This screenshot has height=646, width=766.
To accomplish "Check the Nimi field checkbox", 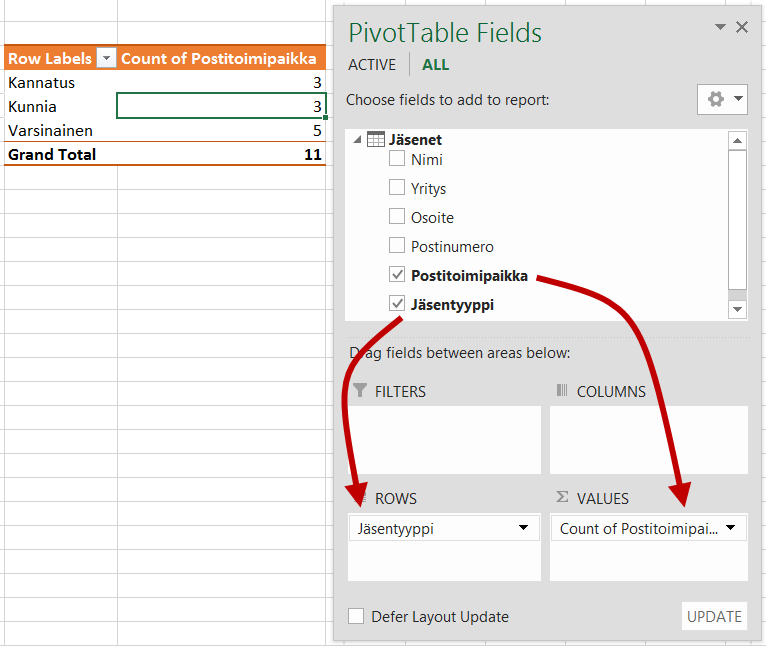I will [x=397, y=159].
